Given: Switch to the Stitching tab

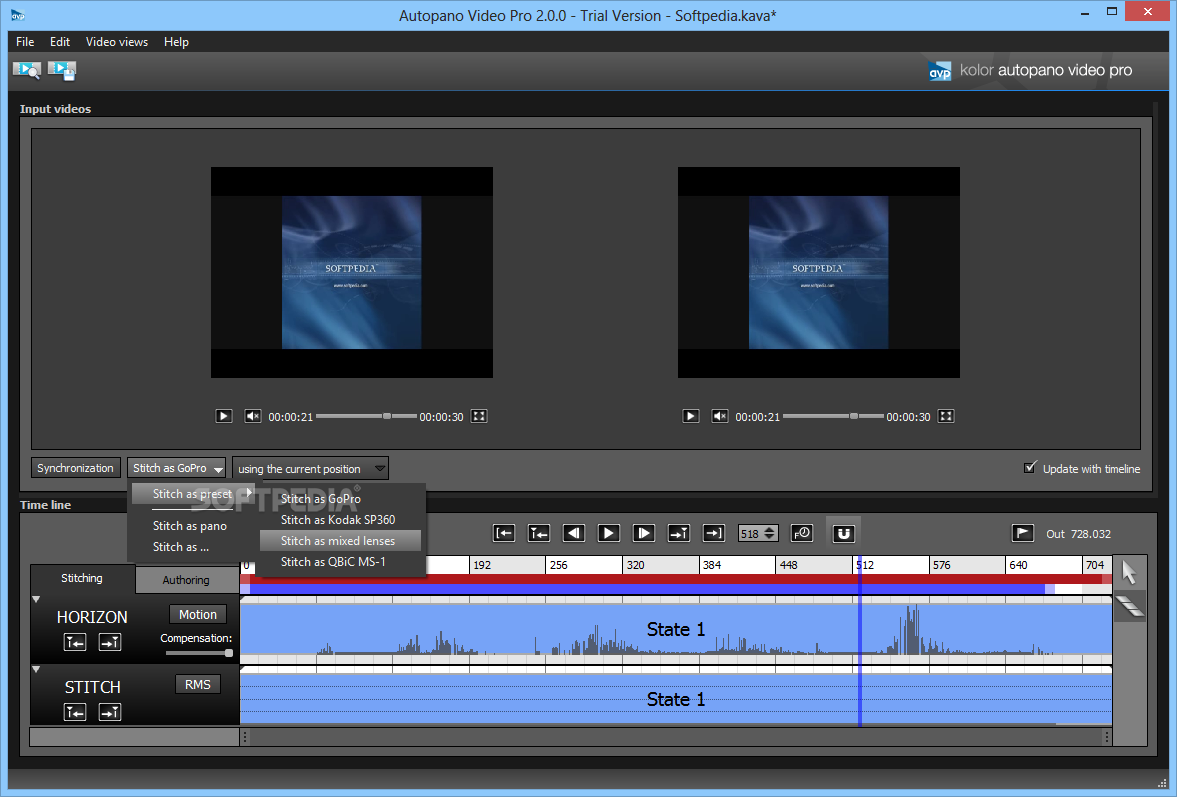Looking at the screenshot, I should (x=82, y=578).
